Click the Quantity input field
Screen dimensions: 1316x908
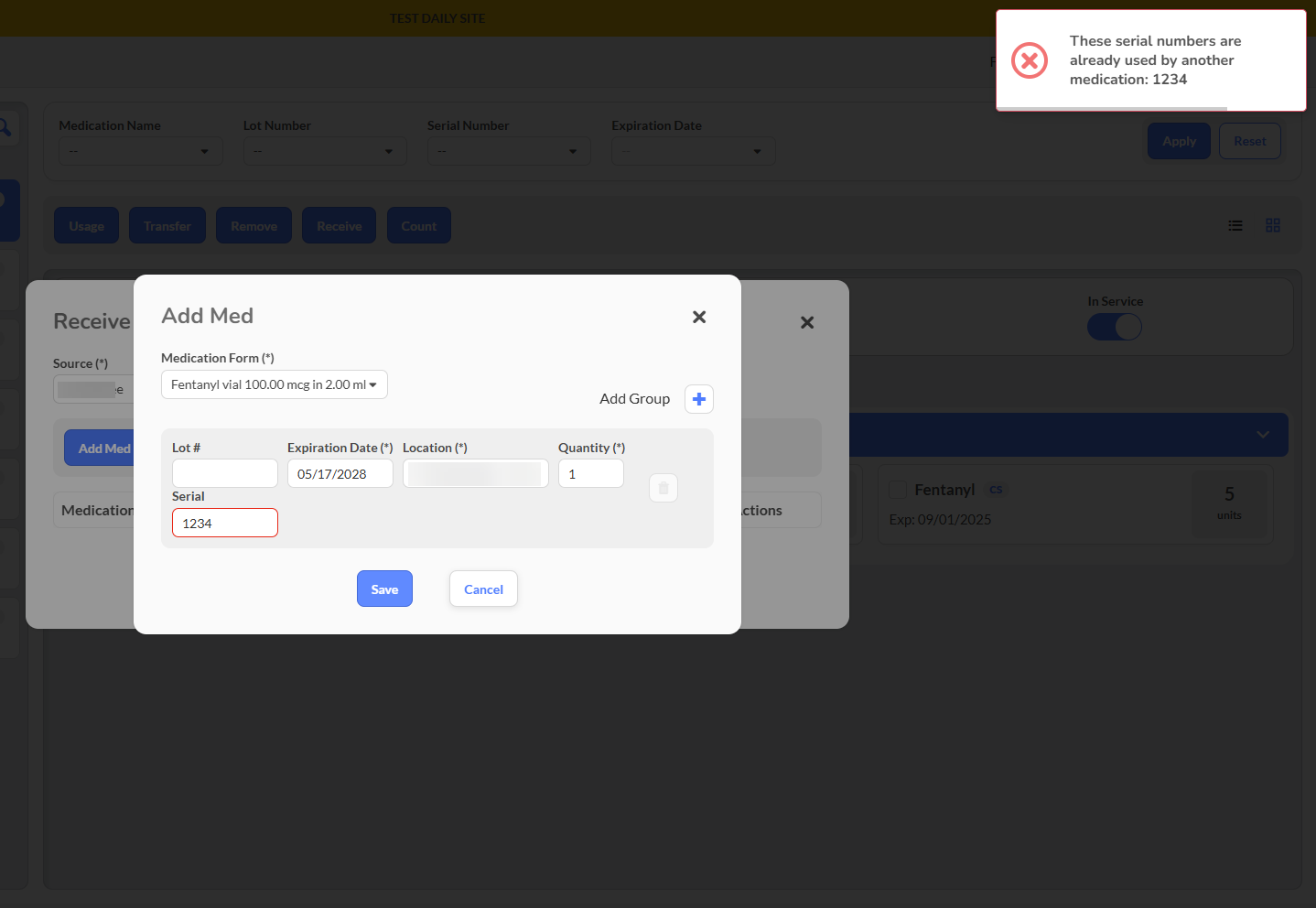click(591, 473)
